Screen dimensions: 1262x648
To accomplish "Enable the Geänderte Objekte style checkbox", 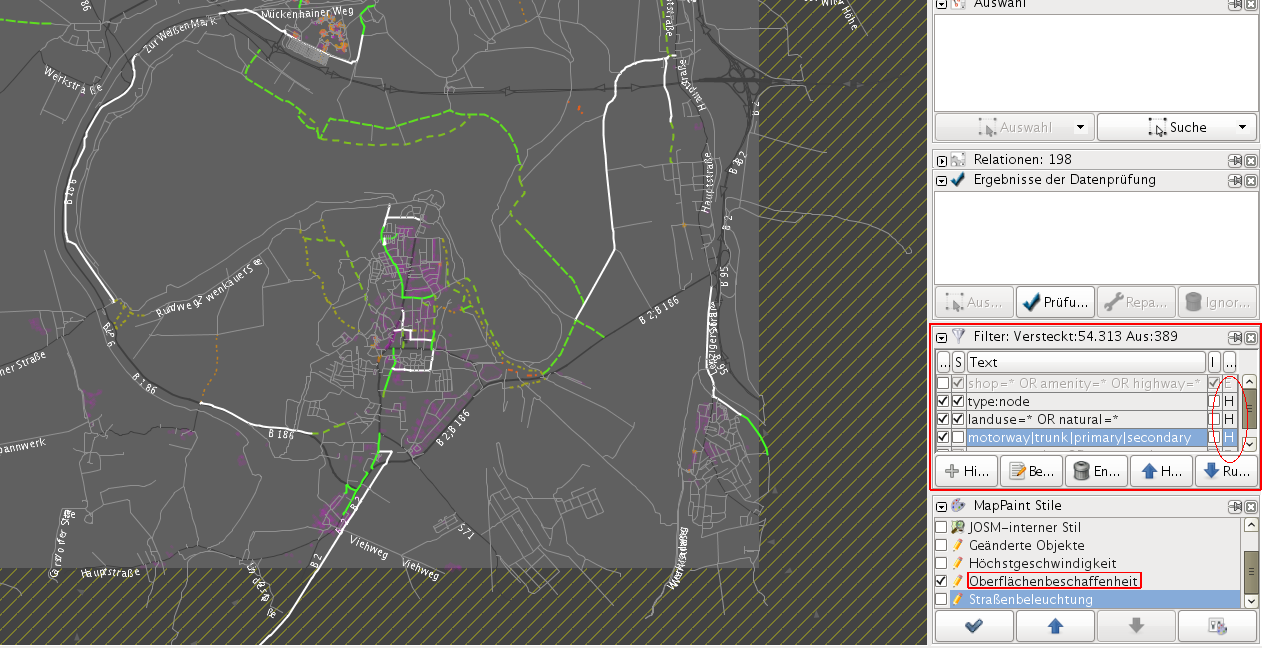I will (940, 545).
